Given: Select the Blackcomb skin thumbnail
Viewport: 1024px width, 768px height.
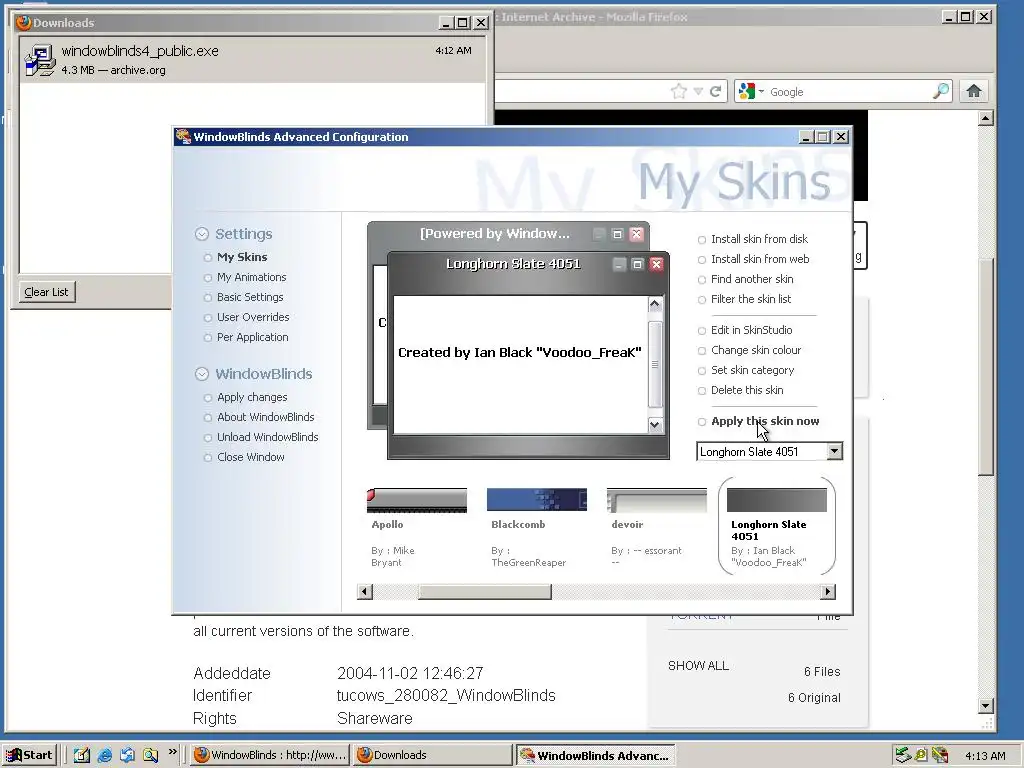Looking at the screenshot, I should coord(537,500).
